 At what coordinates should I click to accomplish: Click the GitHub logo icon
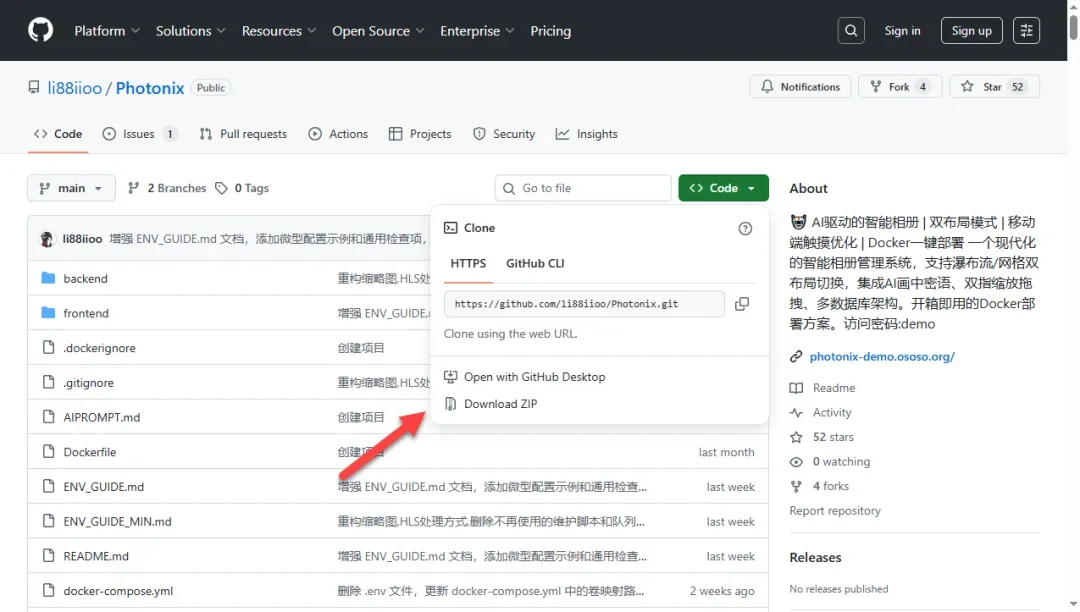pos(40,31)
